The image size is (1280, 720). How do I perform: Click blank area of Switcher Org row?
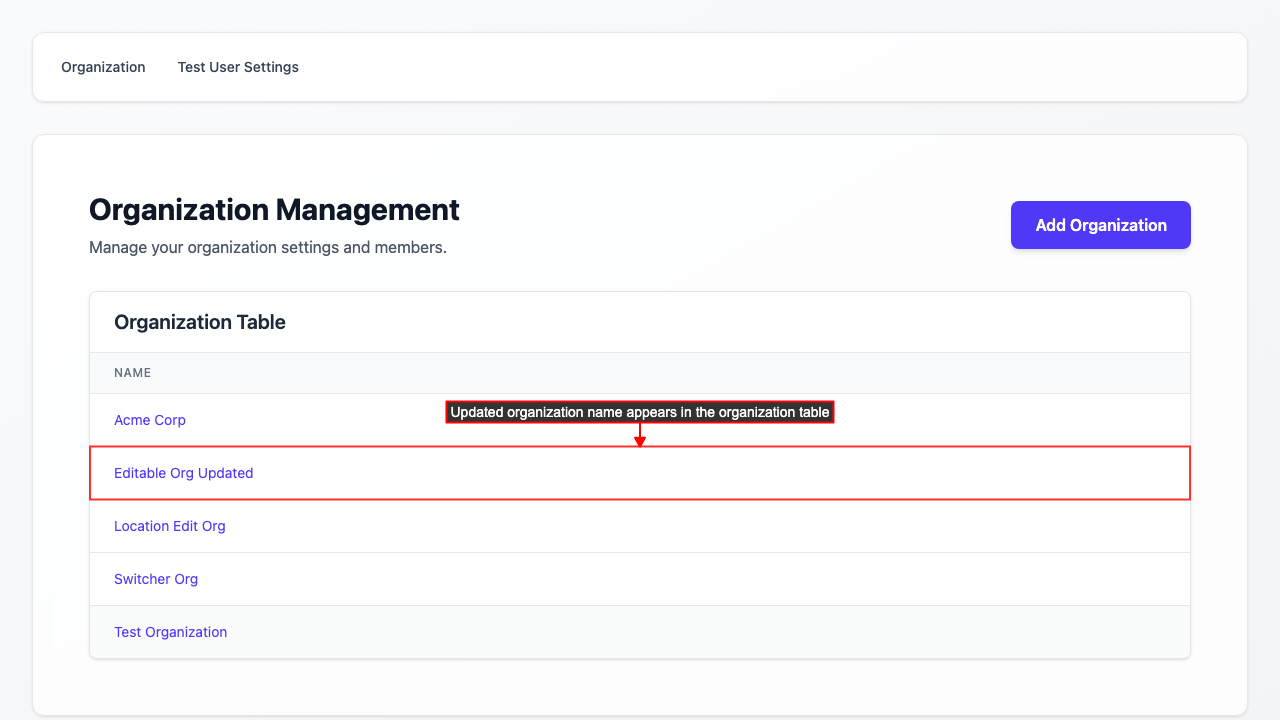pos(700,579)
